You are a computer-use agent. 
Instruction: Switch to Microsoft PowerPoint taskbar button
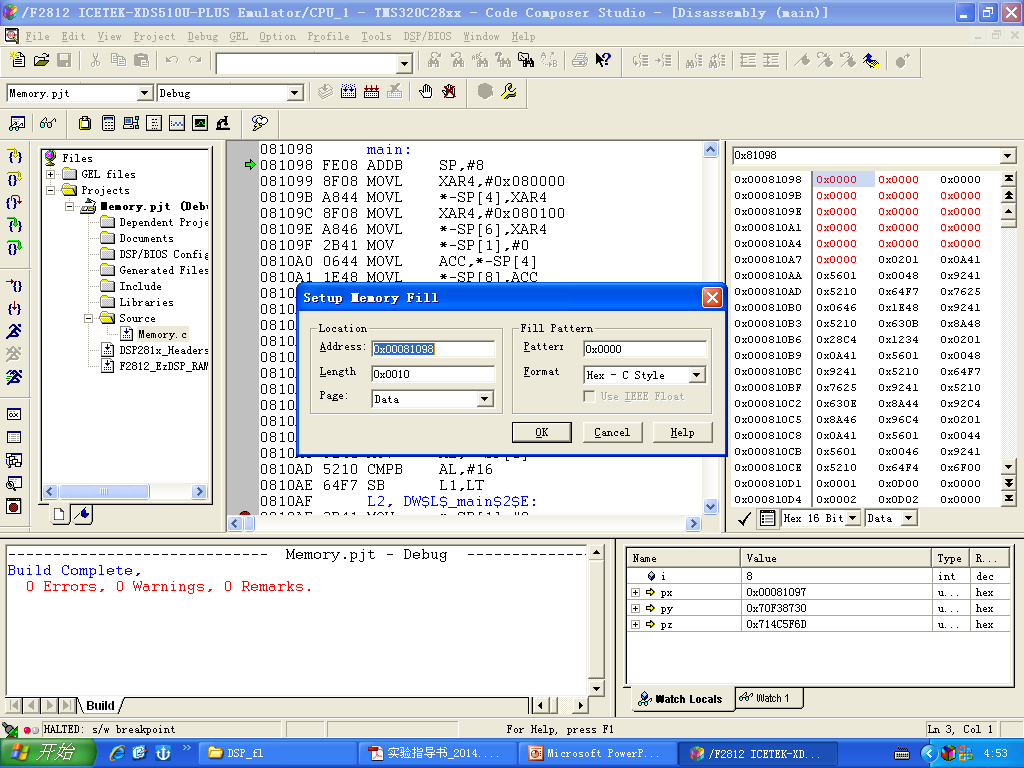[596, 753]
